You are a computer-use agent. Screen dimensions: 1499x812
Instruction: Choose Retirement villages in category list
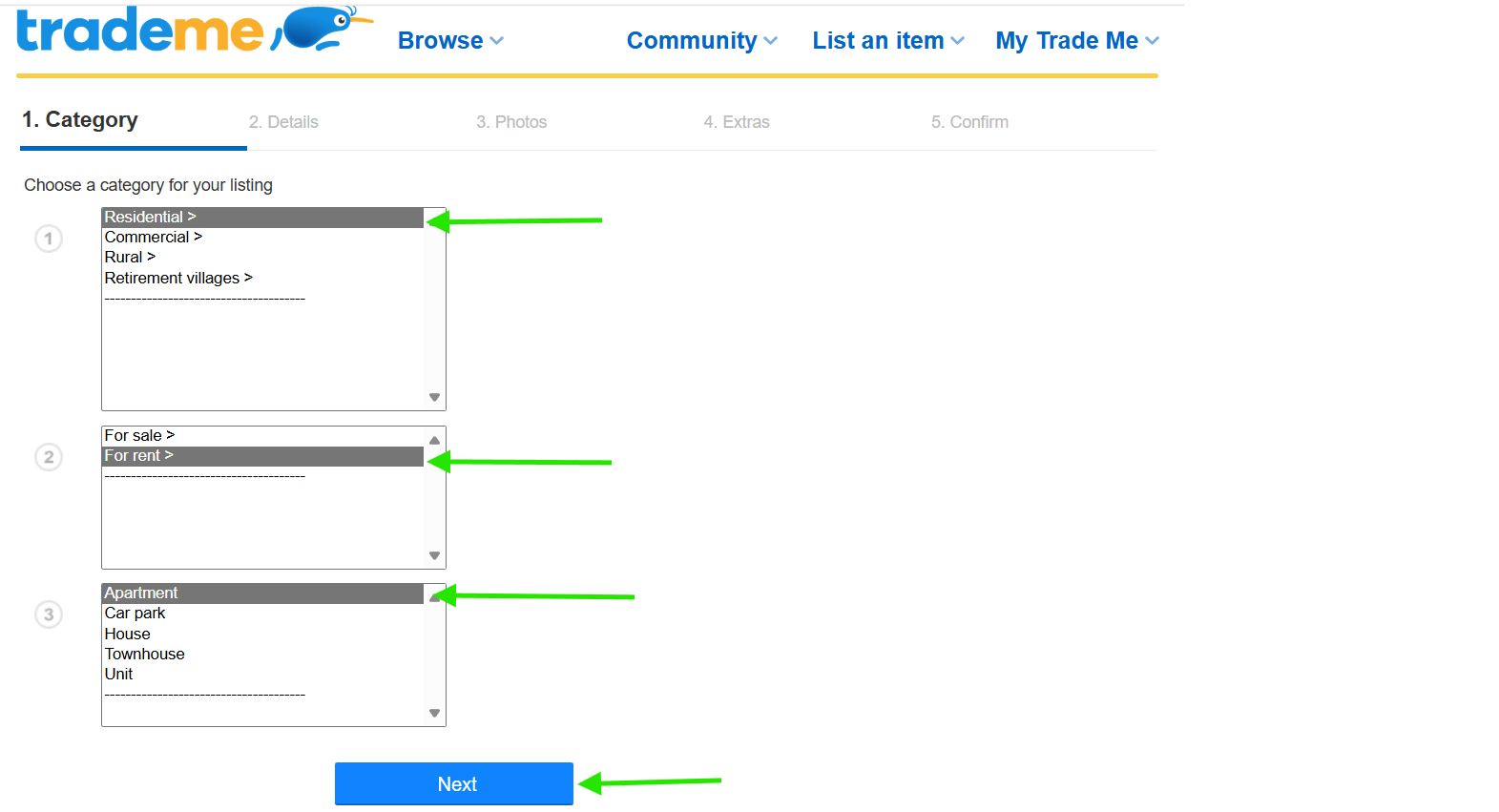(x=178, y=279)
